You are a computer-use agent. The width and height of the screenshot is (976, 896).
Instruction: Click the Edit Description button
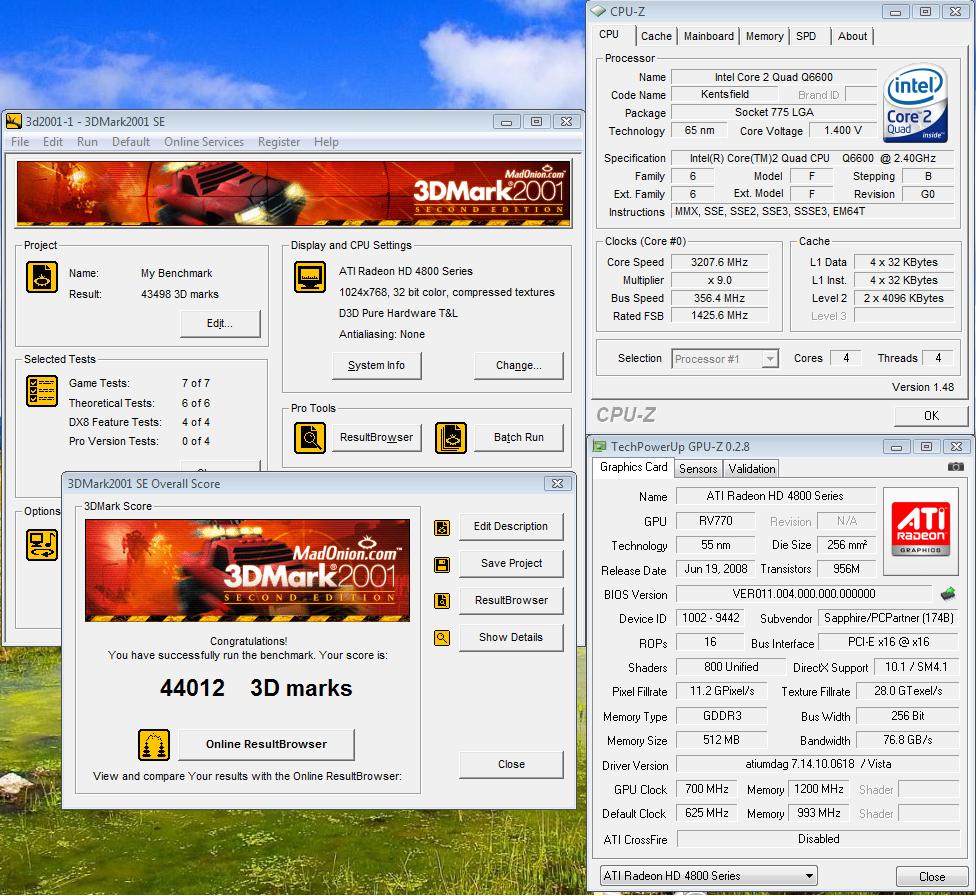click(x=511, y=527)
